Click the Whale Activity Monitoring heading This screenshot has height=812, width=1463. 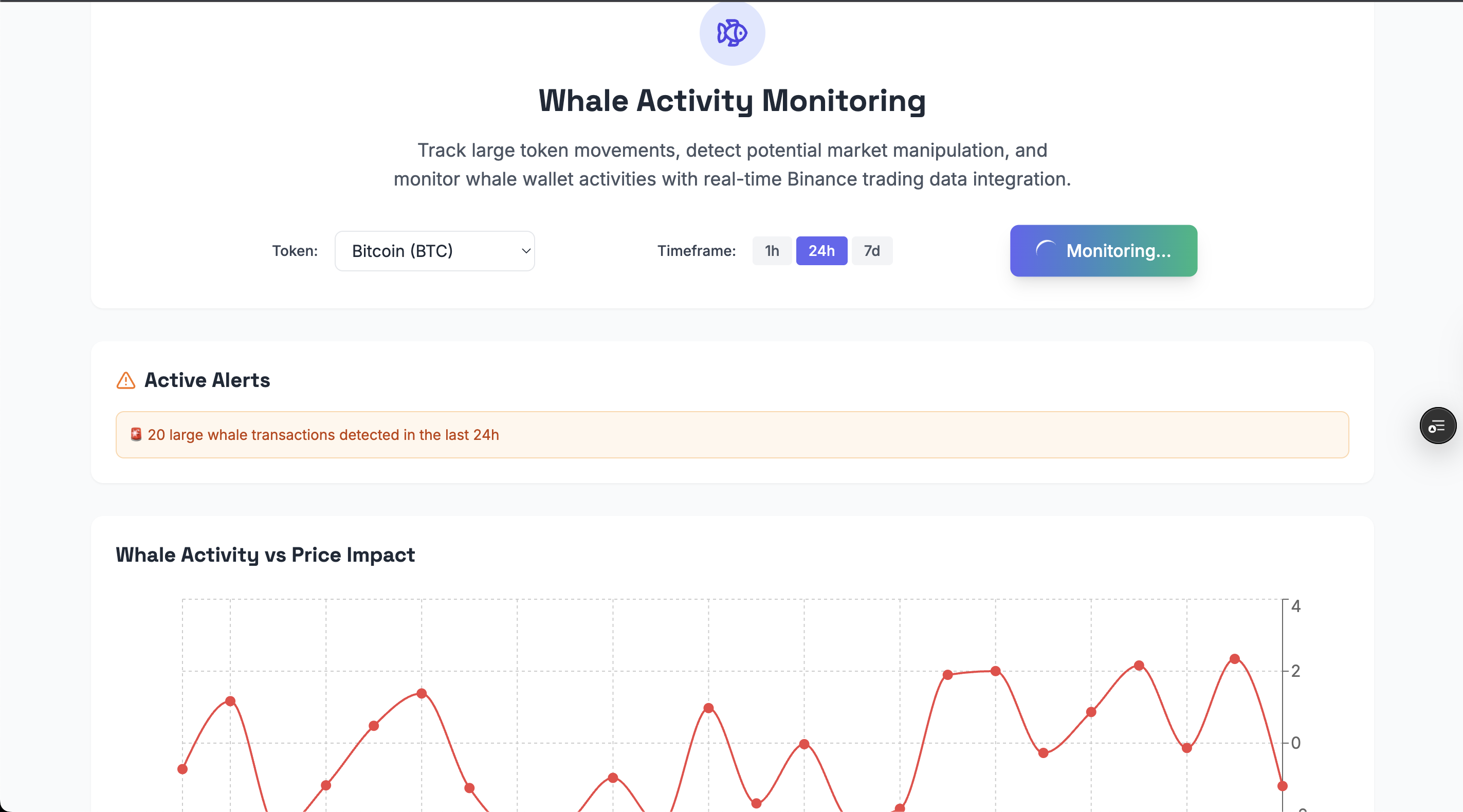731,101
